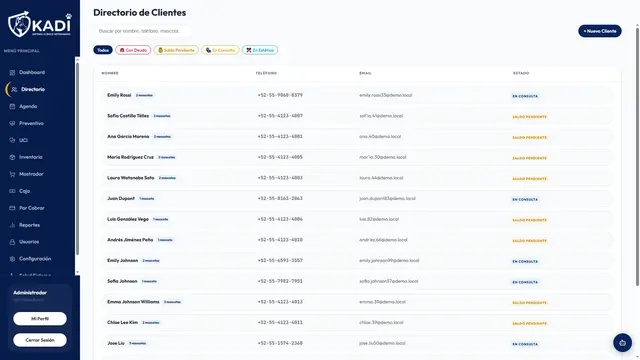Go to Por Cobrar section
This screenshot has width=640, height=360.
pyautogui.click(x=31, y=208)
